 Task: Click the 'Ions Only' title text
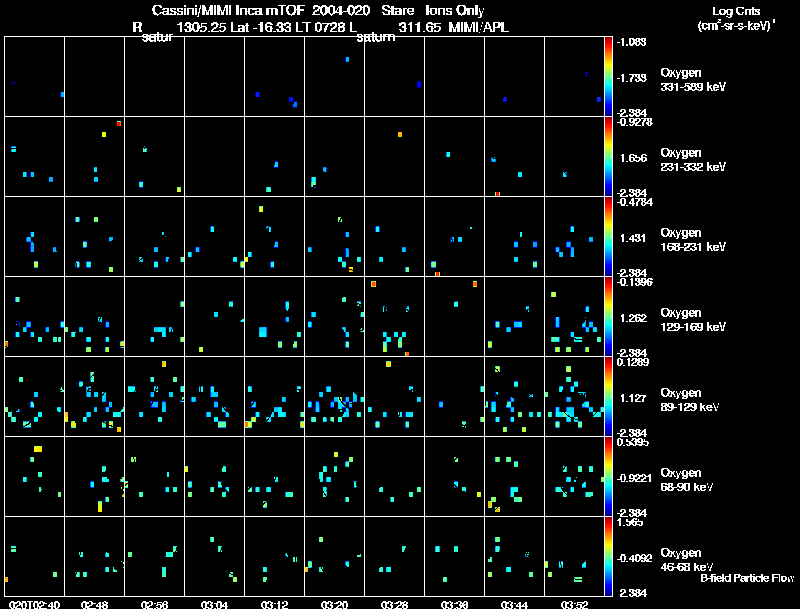point(455,10)
